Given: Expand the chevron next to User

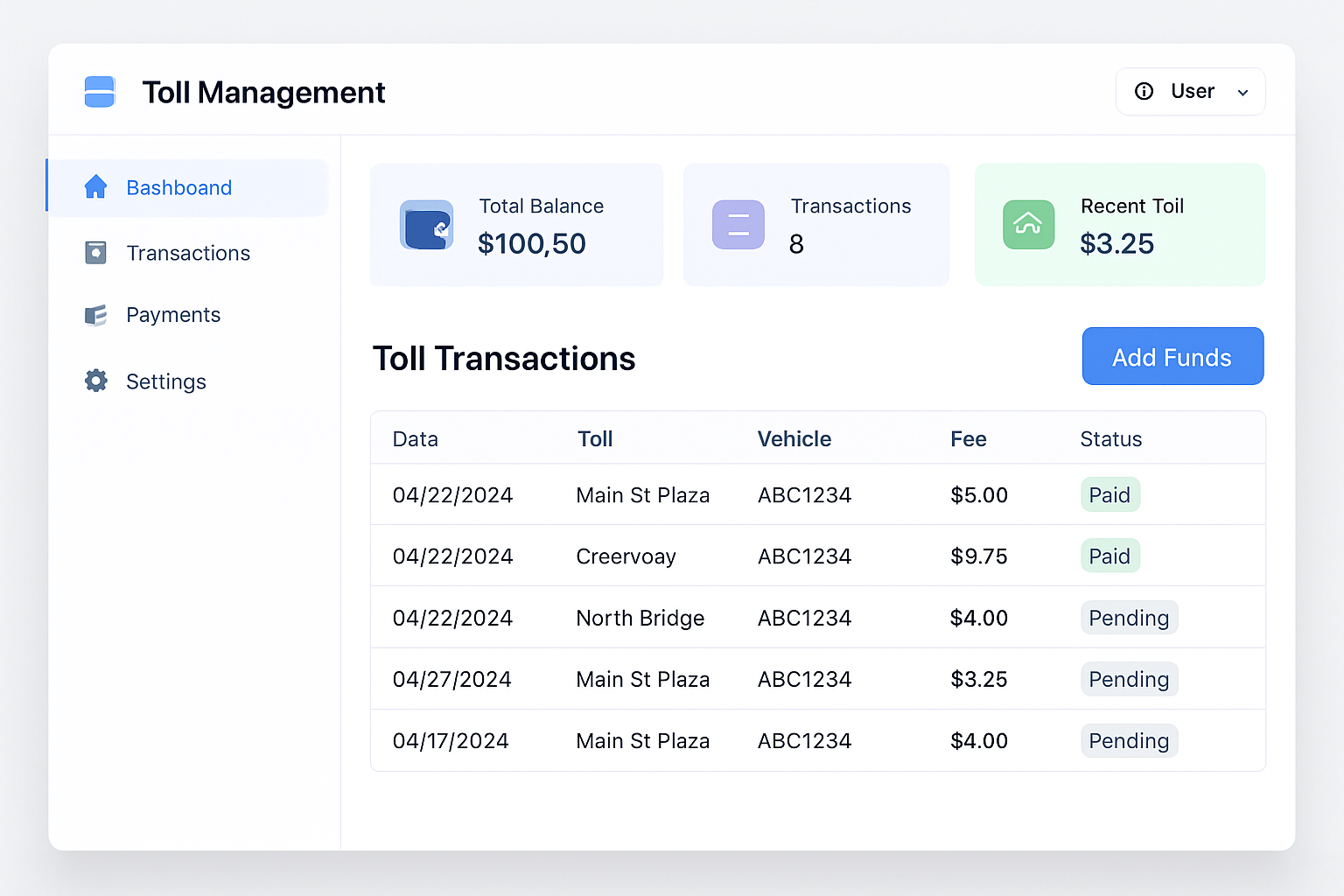Looking at the screenshot, I should tap(1242, 92).
